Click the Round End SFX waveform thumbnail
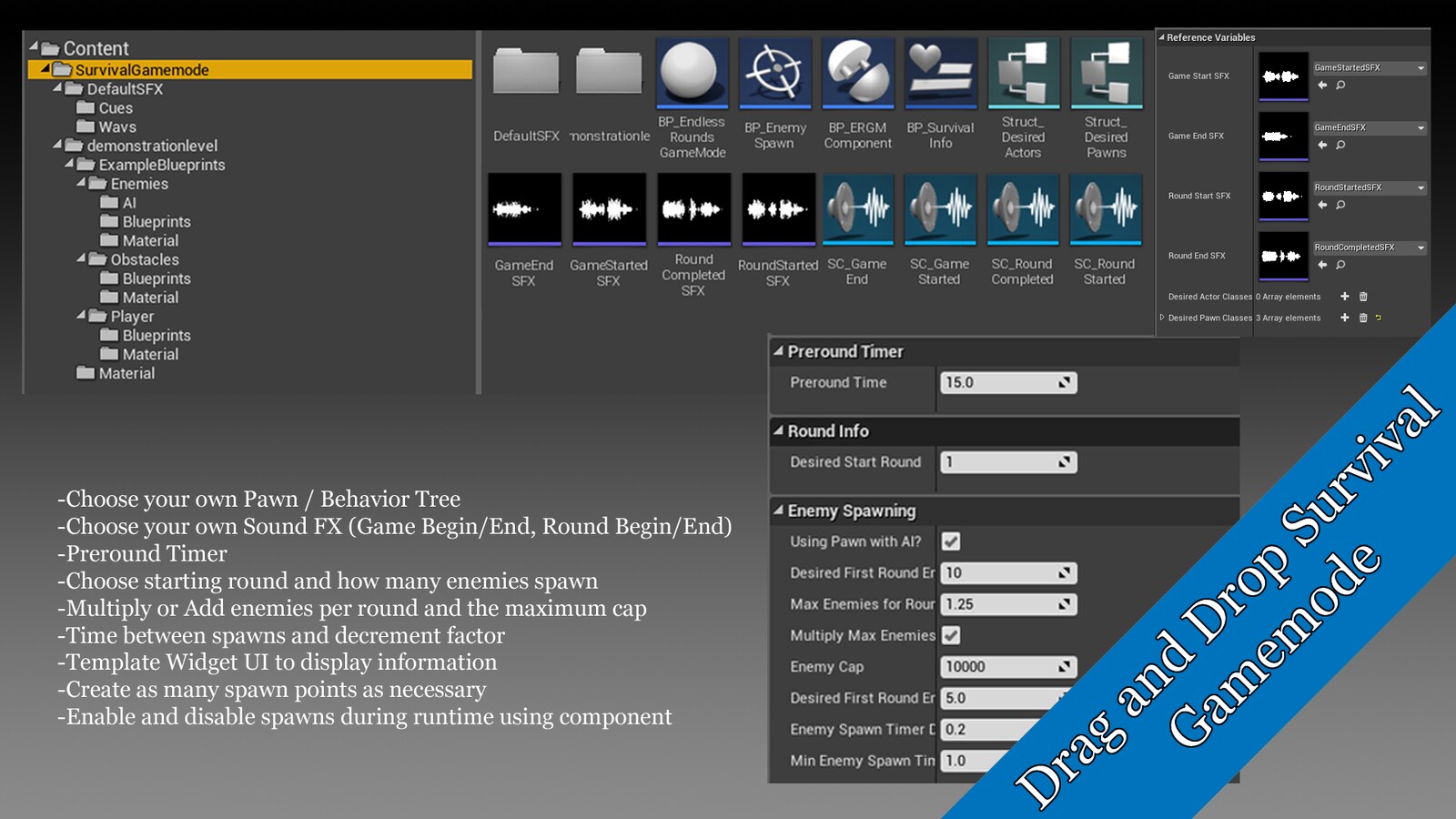 [x=1283, y=257]
